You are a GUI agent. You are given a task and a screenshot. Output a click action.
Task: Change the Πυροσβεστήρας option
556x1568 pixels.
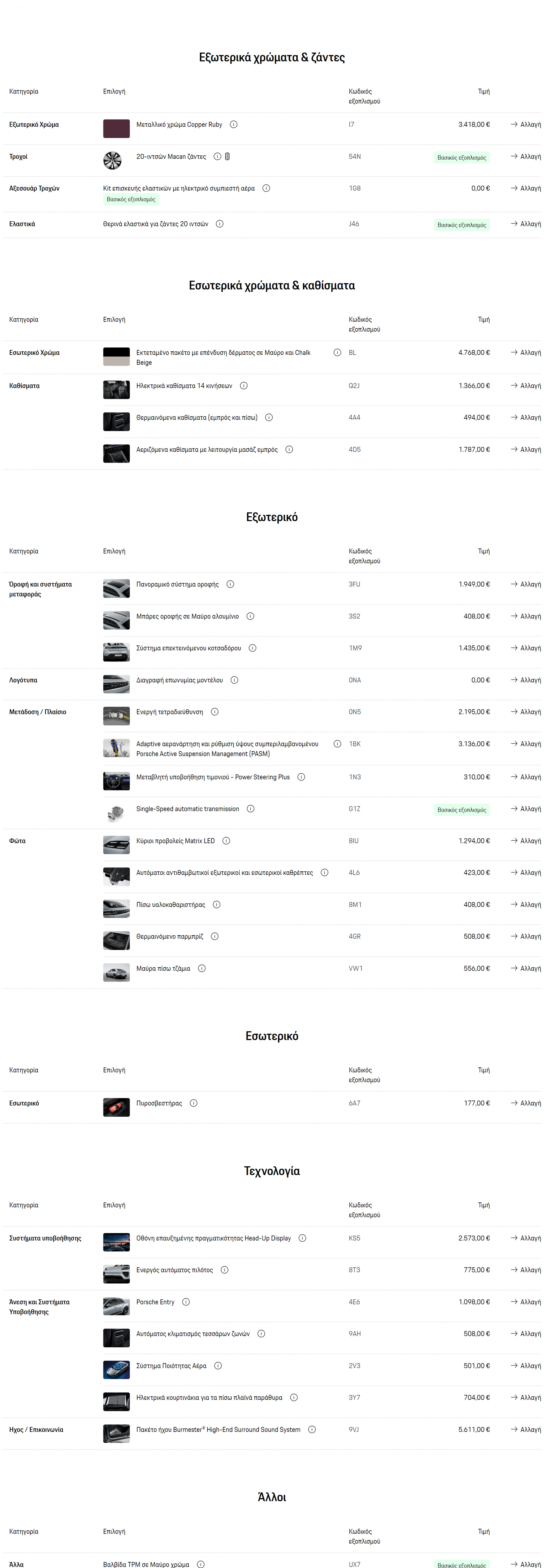pyautogui.click(x=526, y=1104)
